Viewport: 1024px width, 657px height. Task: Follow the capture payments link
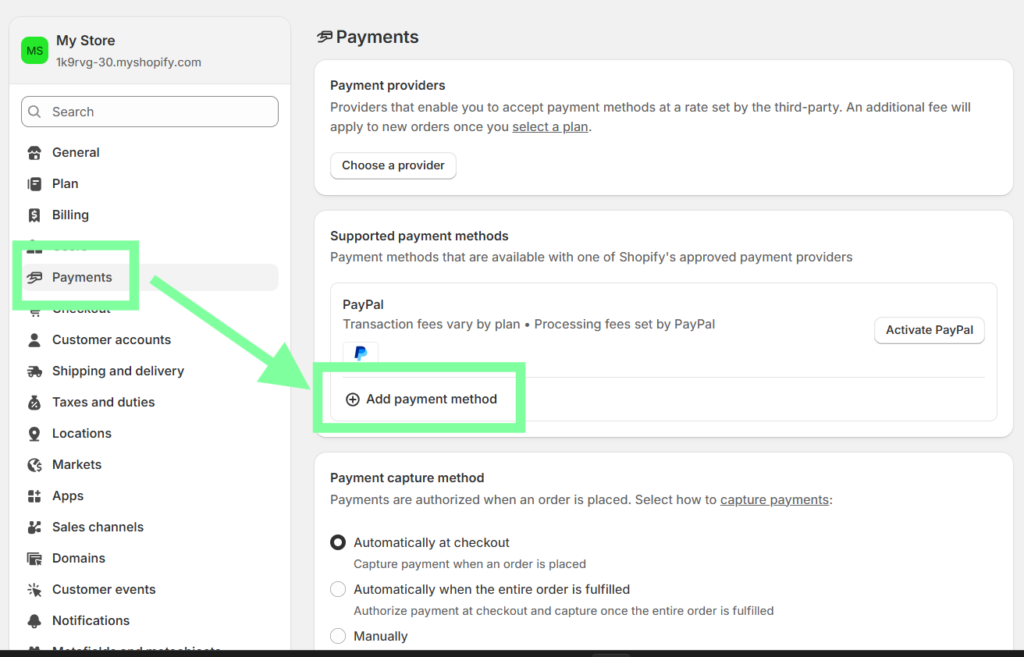774,500
